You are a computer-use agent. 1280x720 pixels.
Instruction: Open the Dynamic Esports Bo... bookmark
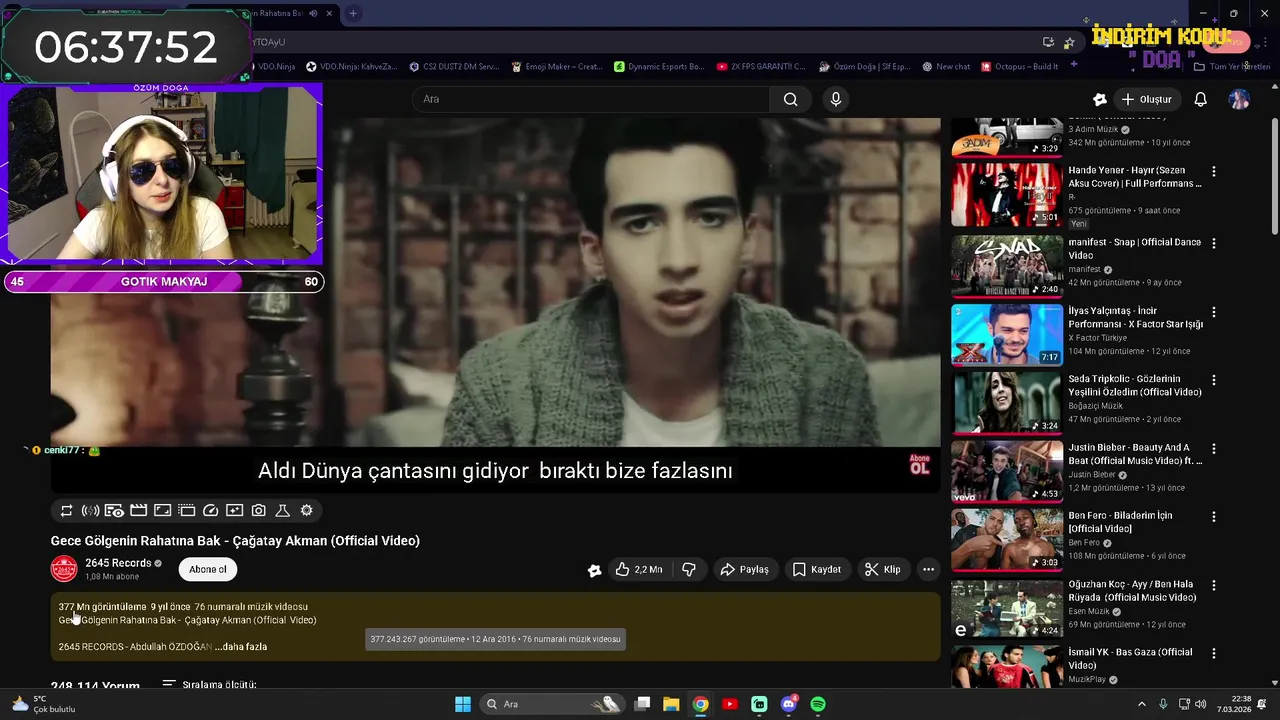(659, 67)
